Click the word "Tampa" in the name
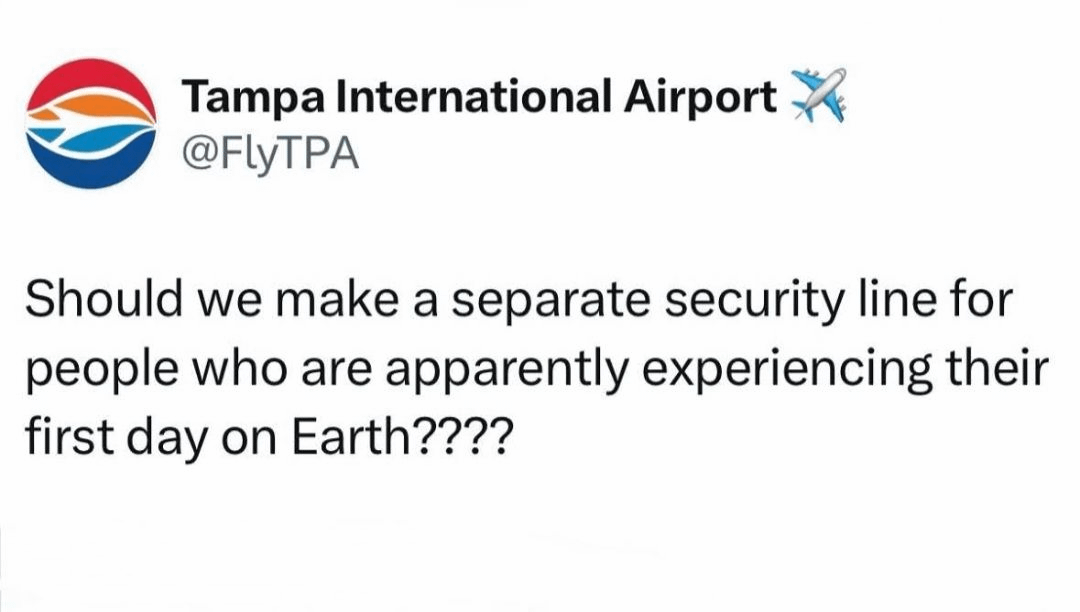 click(x=253, y=97)
